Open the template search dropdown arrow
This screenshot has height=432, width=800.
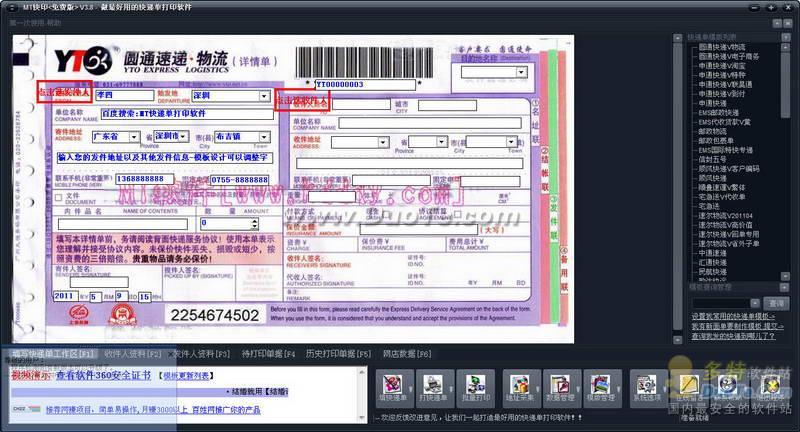pyautogui.click(x=755, y=303)
